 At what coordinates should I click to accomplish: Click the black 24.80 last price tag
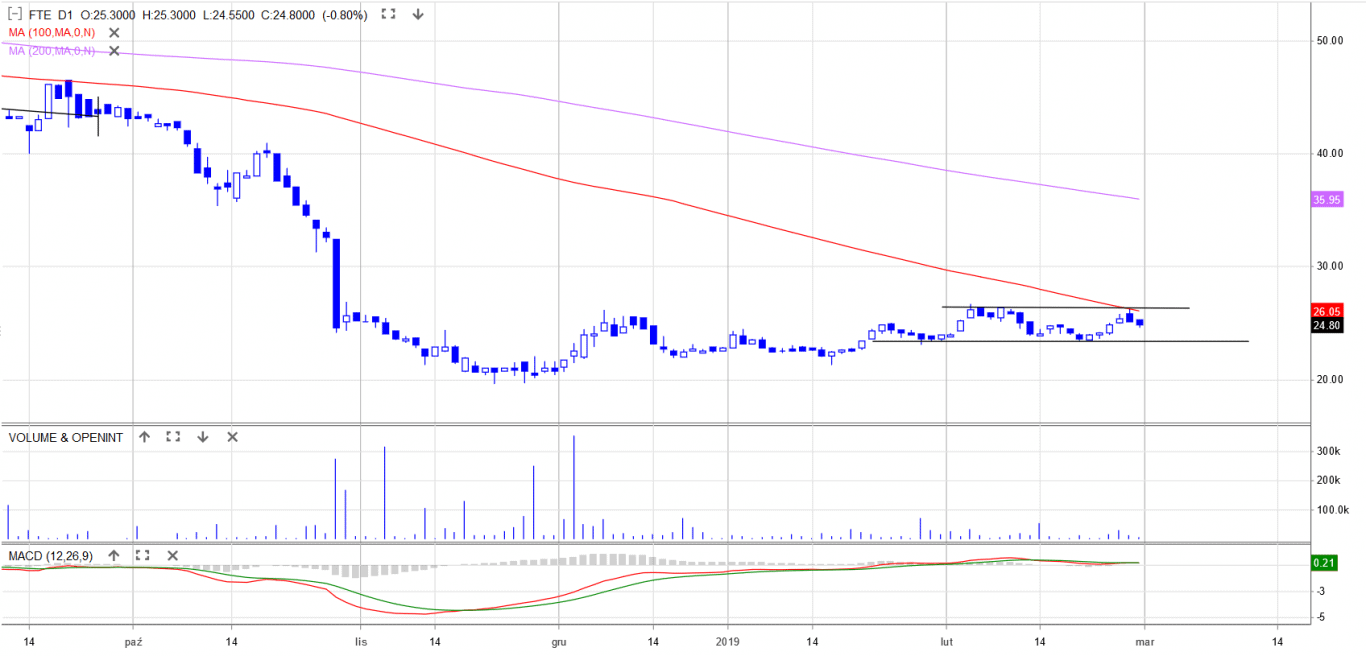(1326, 325)
